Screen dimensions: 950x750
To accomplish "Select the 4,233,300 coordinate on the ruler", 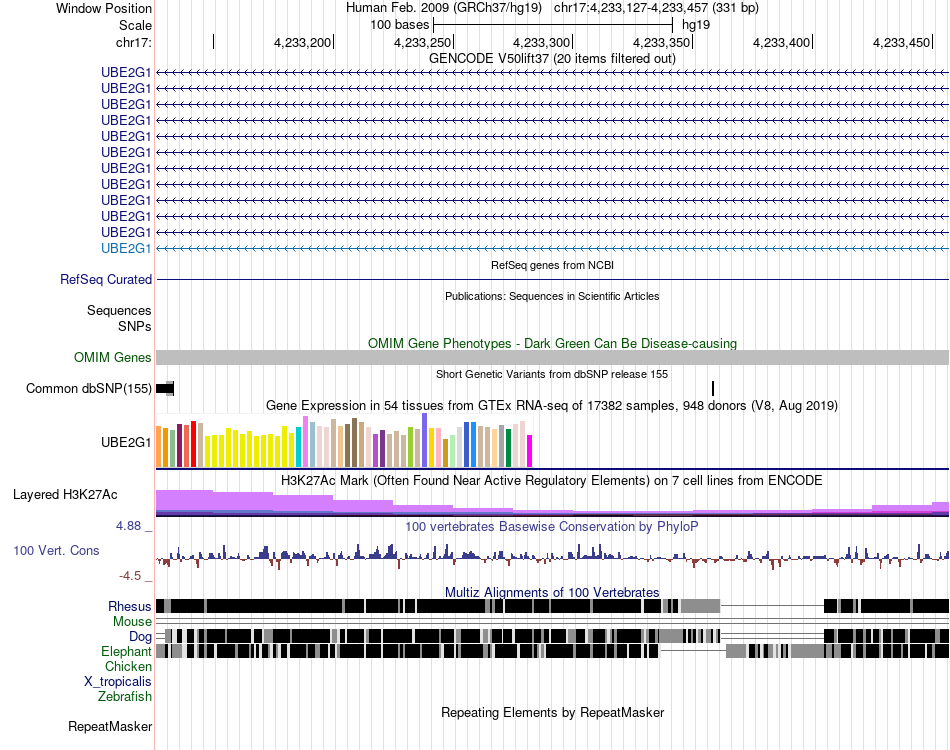I will pos(542,42).
